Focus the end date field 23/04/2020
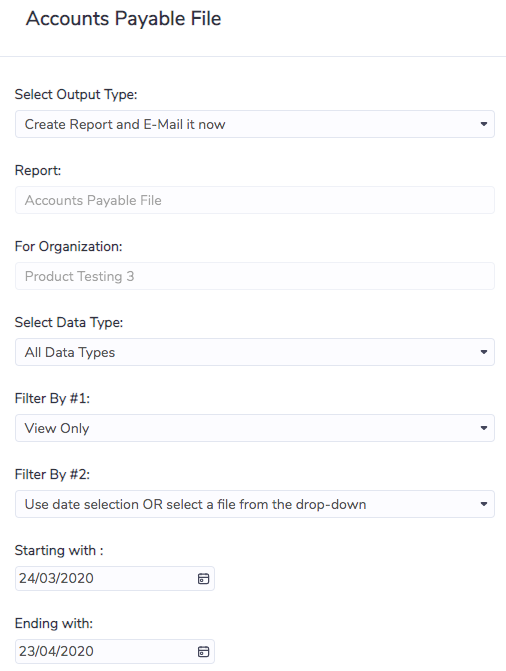The height and width of the screenshot is (671, 506). coord(115,651)
